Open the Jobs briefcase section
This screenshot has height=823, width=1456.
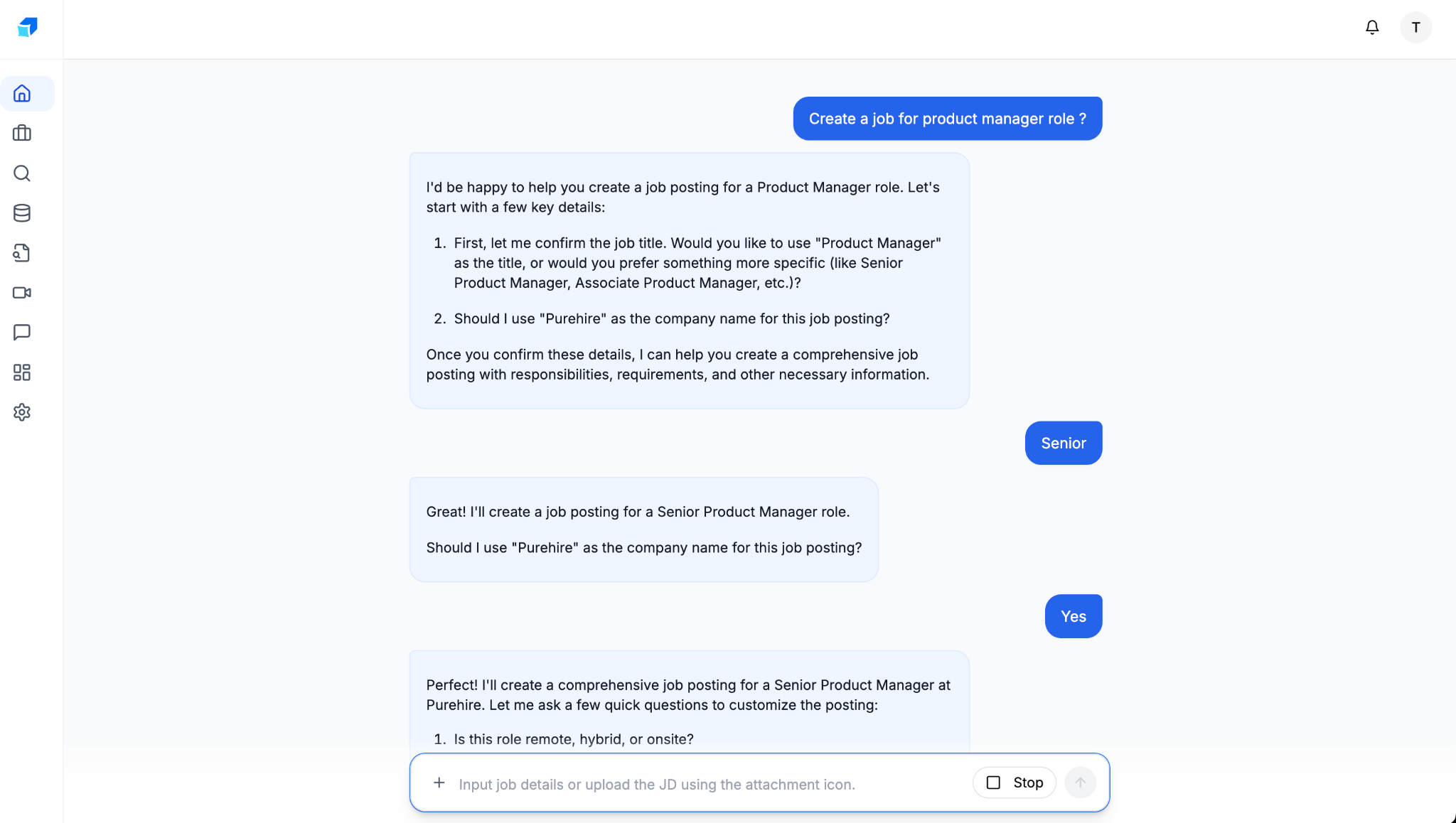click(22, 133)
